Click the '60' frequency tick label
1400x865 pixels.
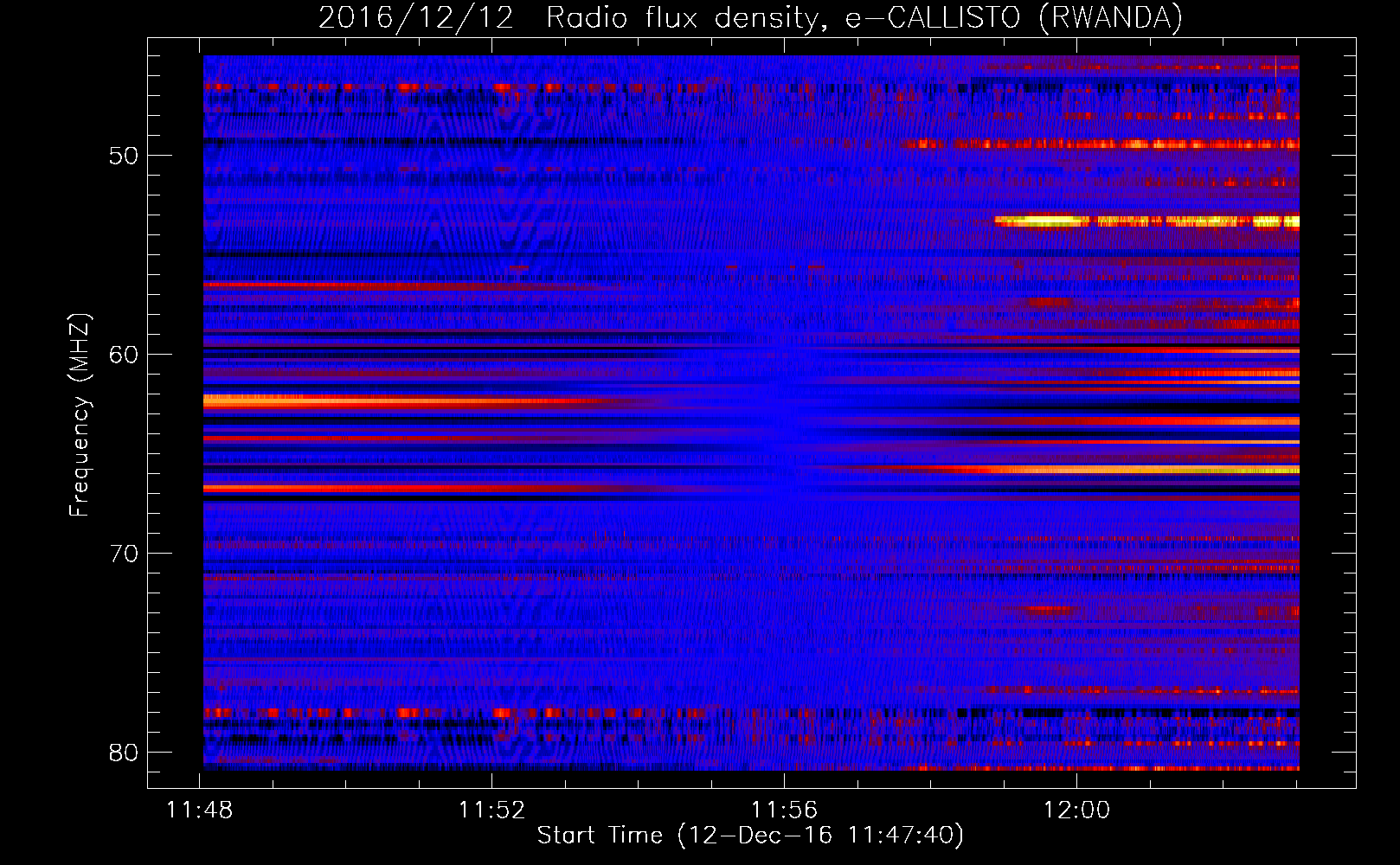click(x=125, y=355)
